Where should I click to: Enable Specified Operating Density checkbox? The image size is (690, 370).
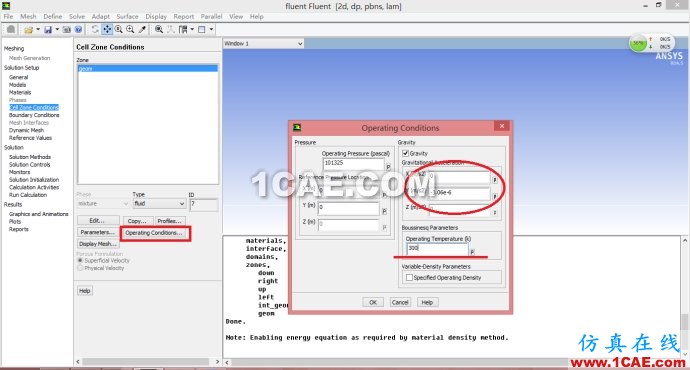pyautogui.click(x=409, y=278)
